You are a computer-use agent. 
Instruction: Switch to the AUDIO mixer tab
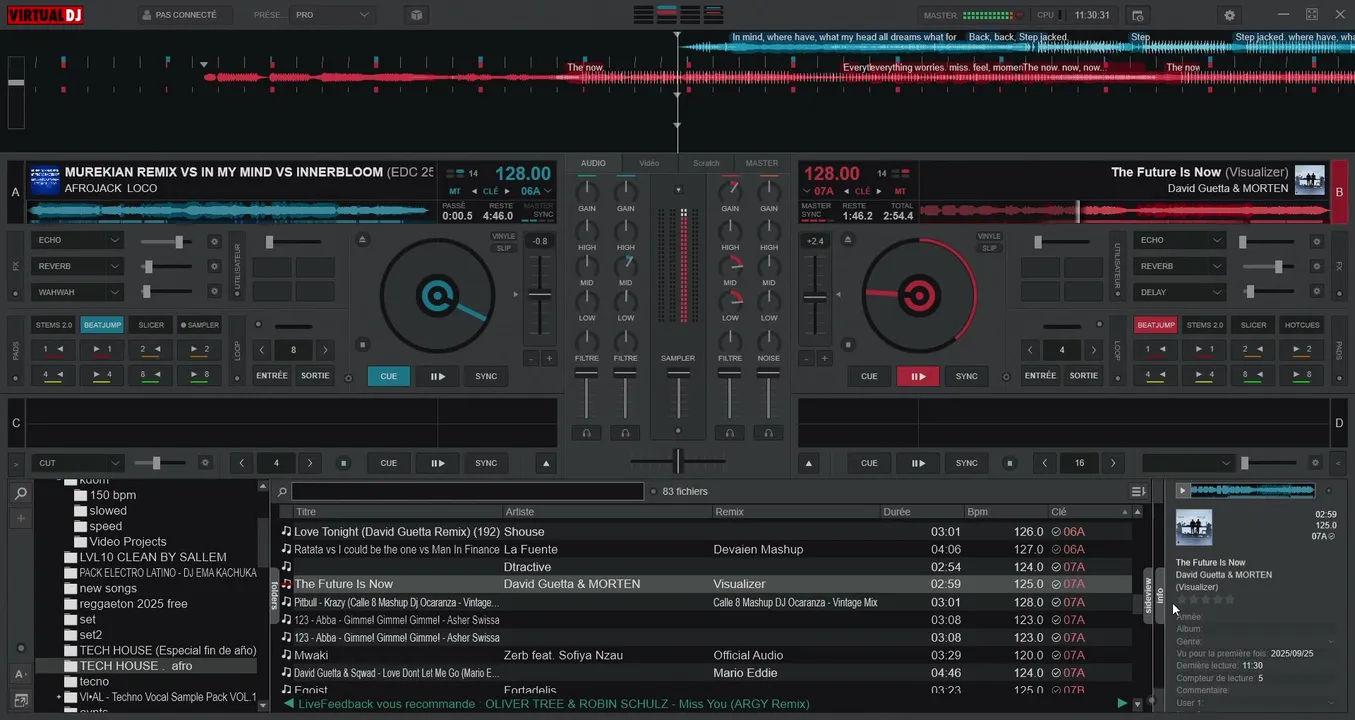click(x=593, y=163)
